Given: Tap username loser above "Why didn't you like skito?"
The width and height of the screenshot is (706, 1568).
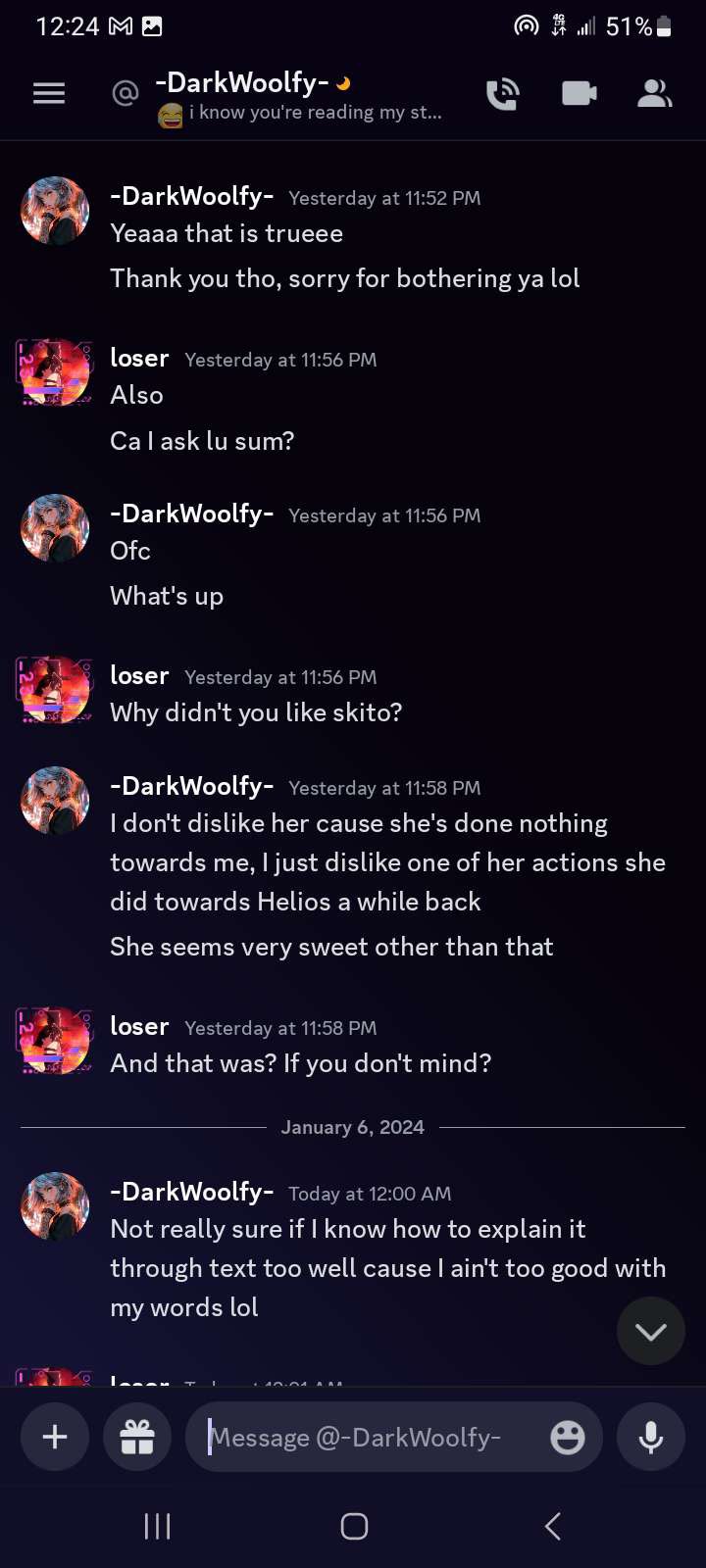Looking at the screenshot, I should (x=139, y=675).
